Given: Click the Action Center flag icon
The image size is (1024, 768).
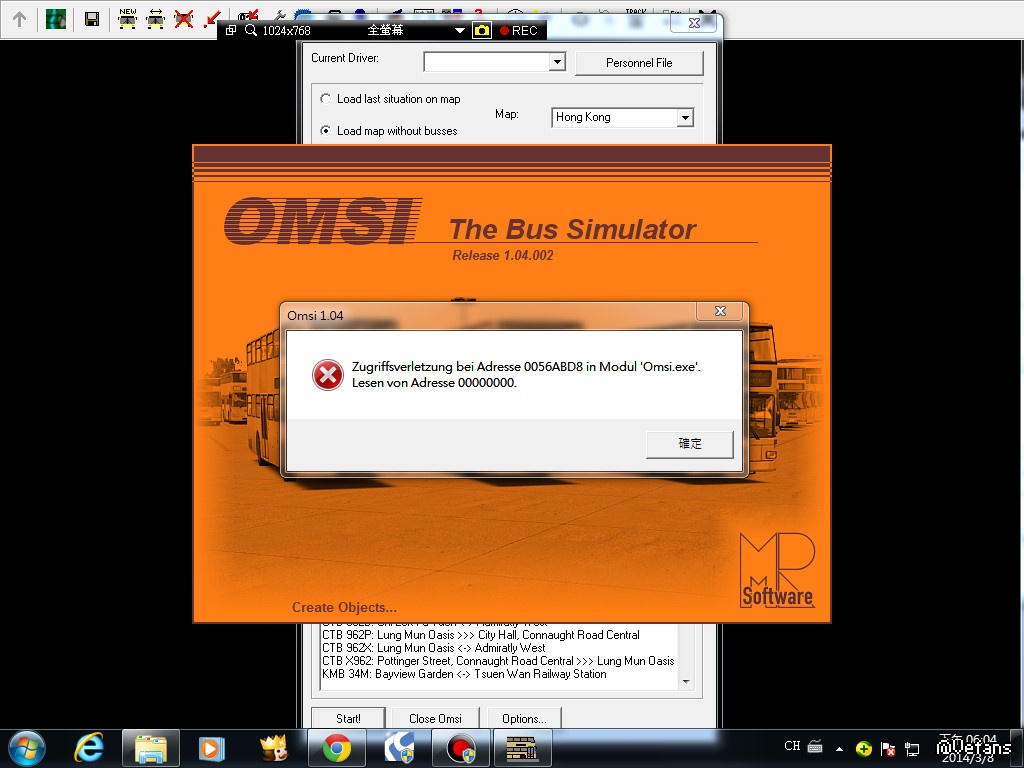Looking at the screenshot, I should pyautogui.click(x=888, y=748).
